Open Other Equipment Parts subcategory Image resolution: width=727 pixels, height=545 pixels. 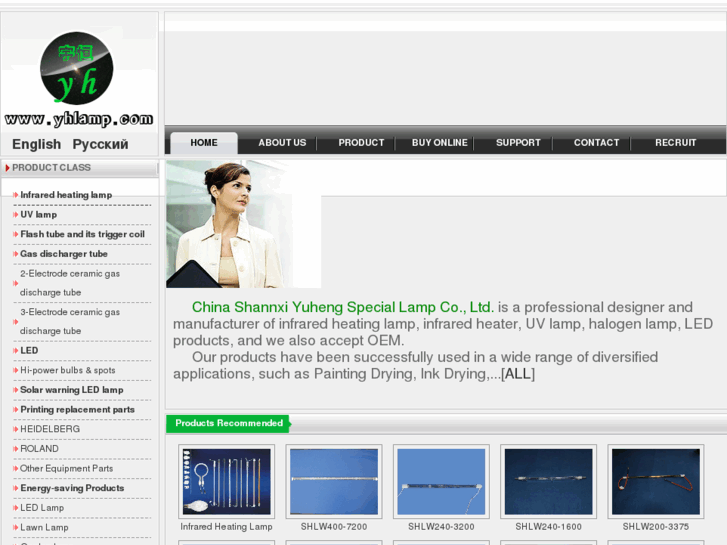coord(67,468)
